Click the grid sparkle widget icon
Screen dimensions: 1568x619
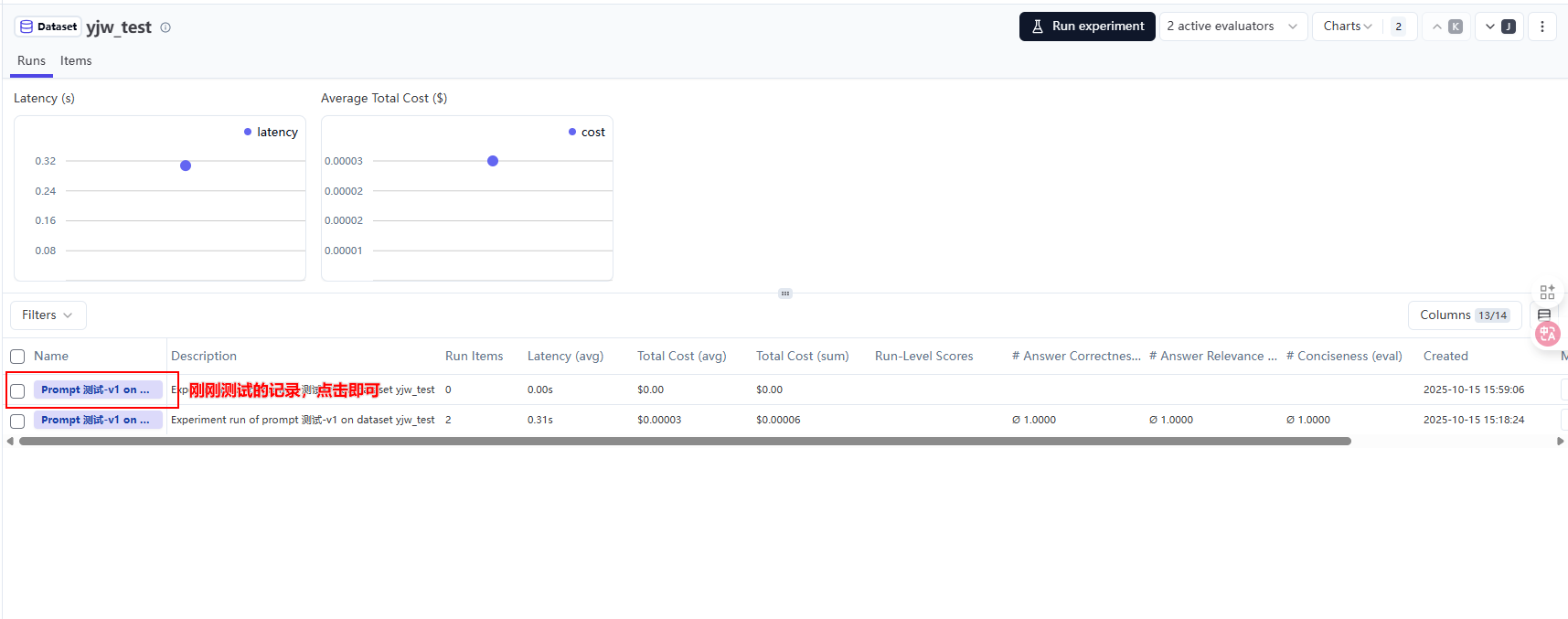click(1547, 292)
